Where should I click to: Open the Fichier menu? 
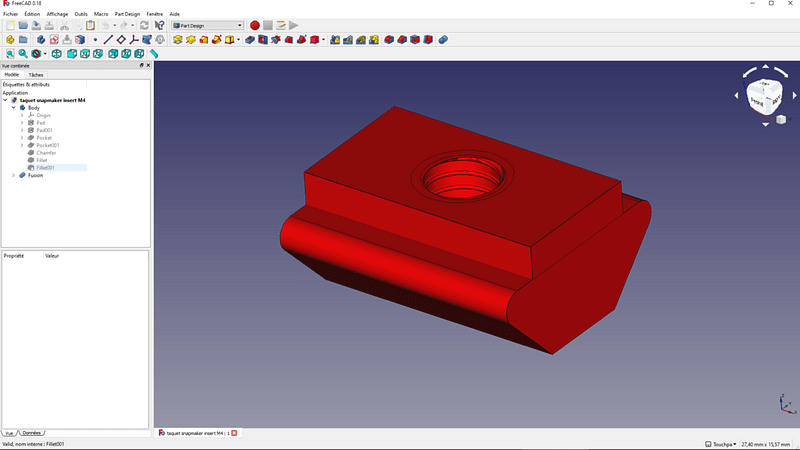[x=10, y=14]
